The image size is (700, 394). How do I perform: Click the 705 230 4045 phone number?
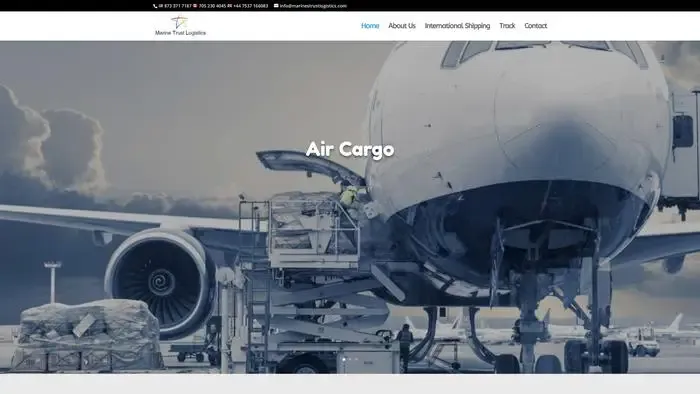pyautogui.click(x=212, y=6)
